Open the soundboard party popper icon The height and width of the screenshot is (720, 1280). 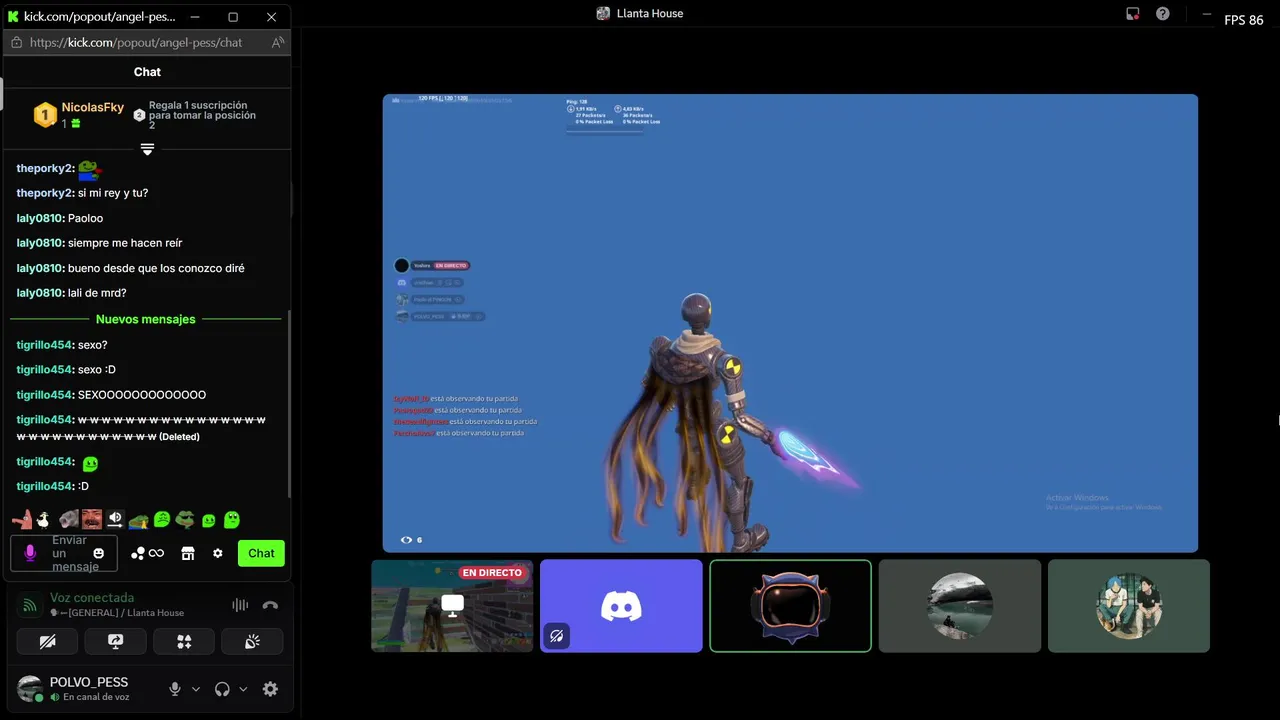pos(252,642)
